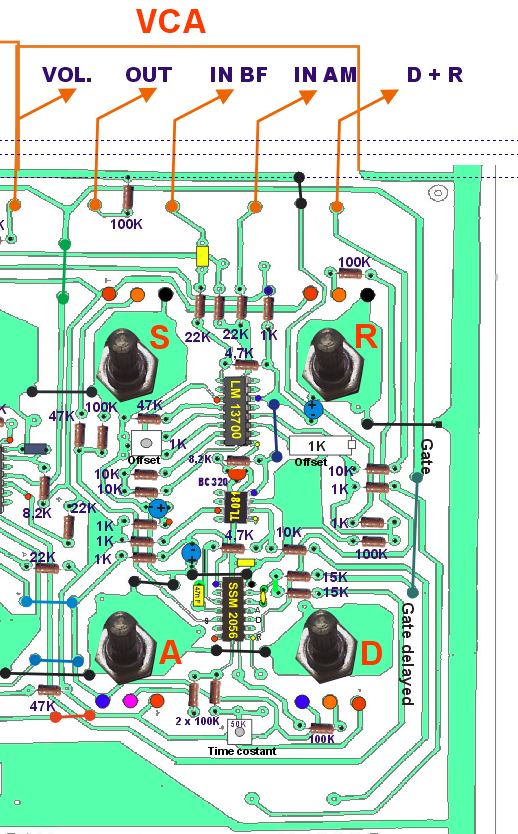Click the blue capacitor below the R knob
The image size is (518, 834).
[313, 408]
